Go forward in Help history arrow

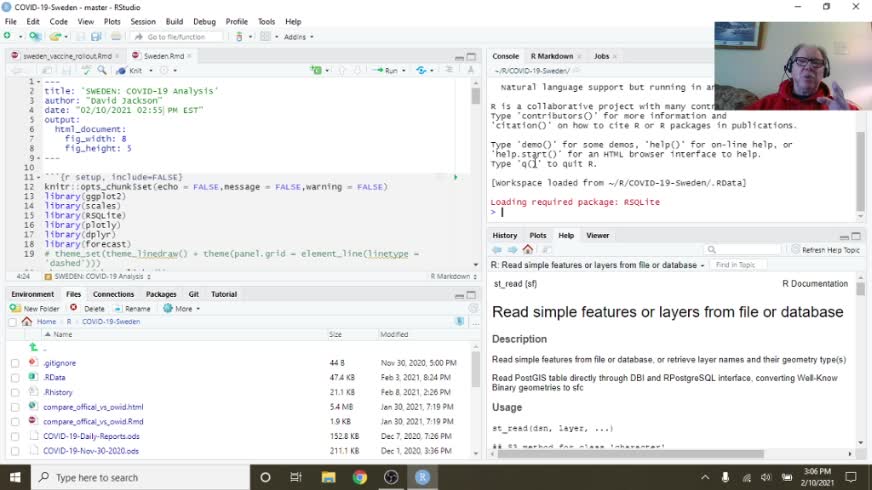[x=512, y=250]
